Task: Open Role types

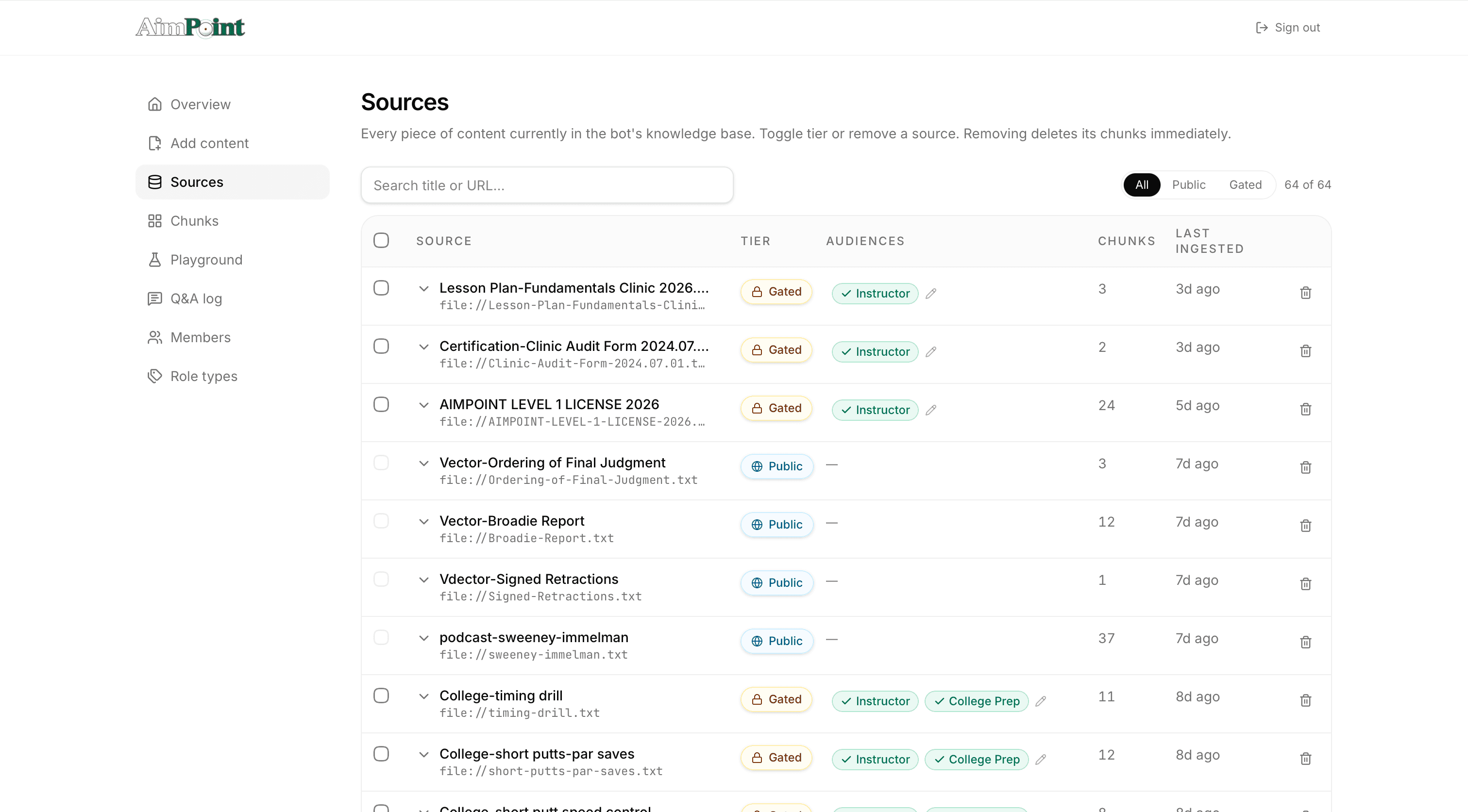Action: [x=233, y=376]
